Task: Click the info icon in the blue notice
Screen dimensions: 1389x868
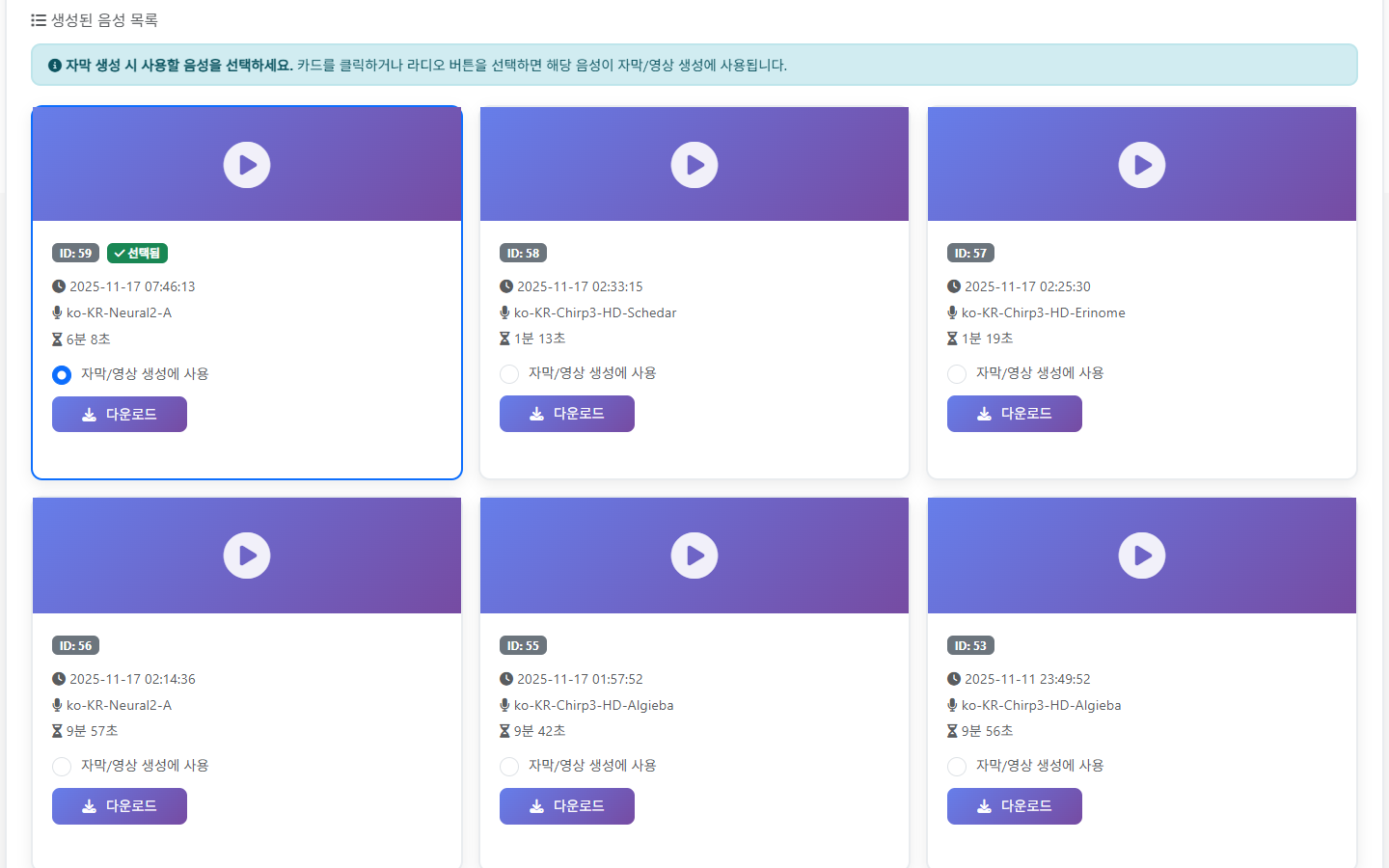Action: pos(55,66)
